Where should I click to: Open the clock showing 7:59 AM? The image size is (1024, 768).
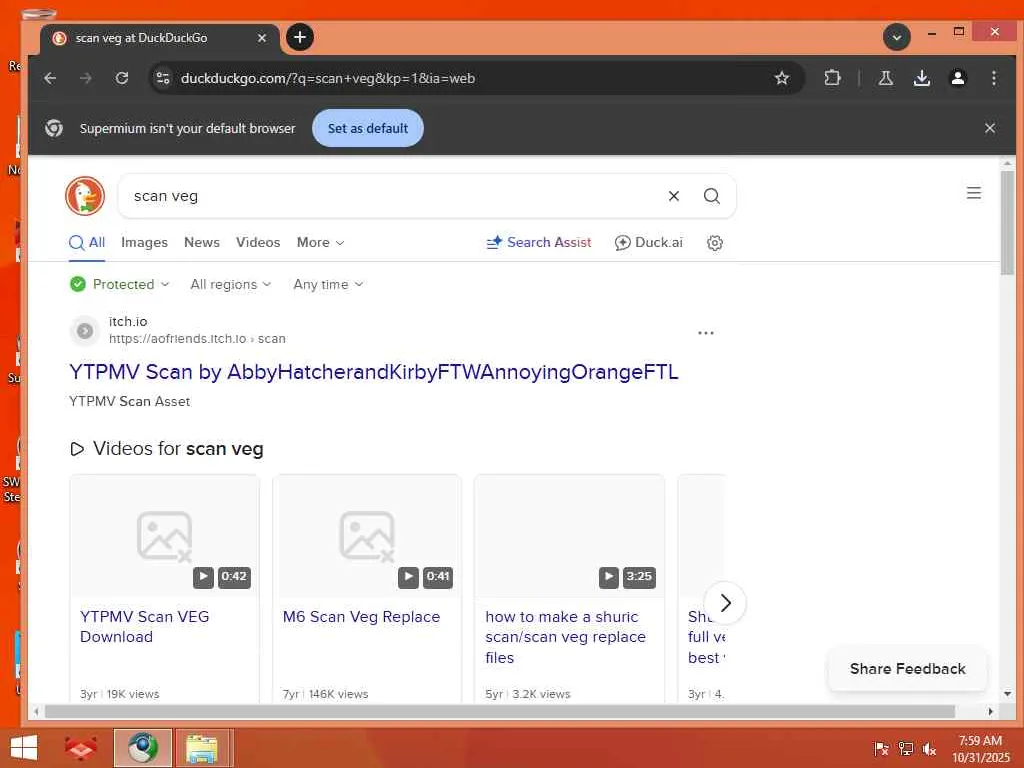pos(980,749)
